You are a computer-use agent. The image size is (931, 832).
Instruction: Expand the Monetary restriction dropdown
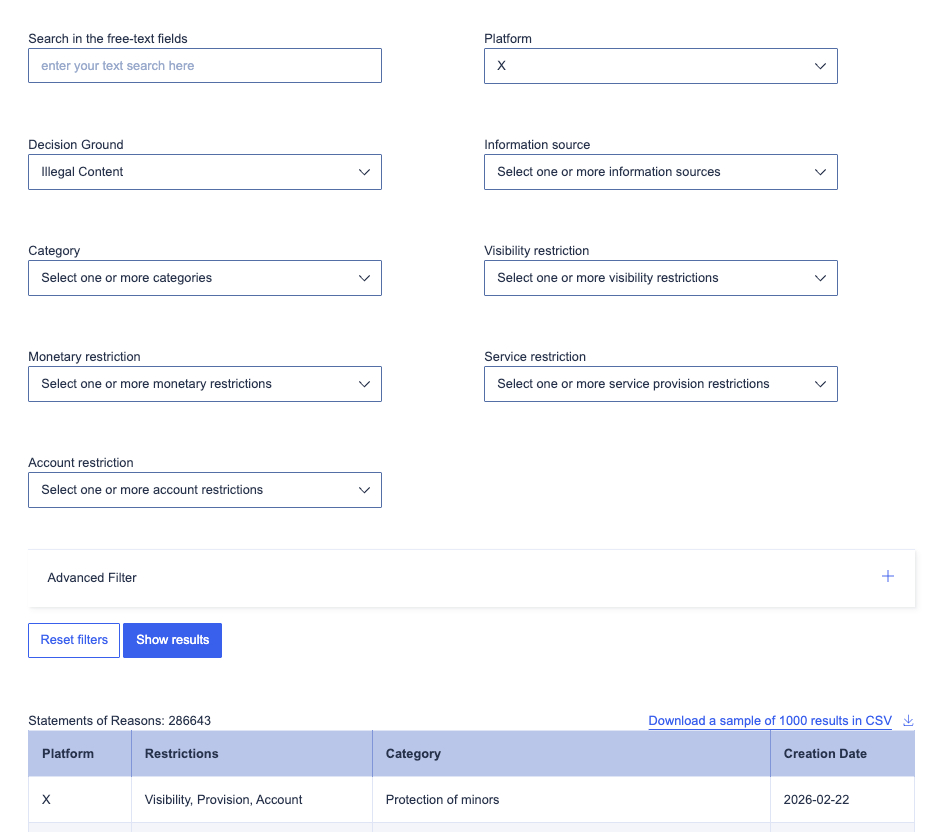click(205, 384)
